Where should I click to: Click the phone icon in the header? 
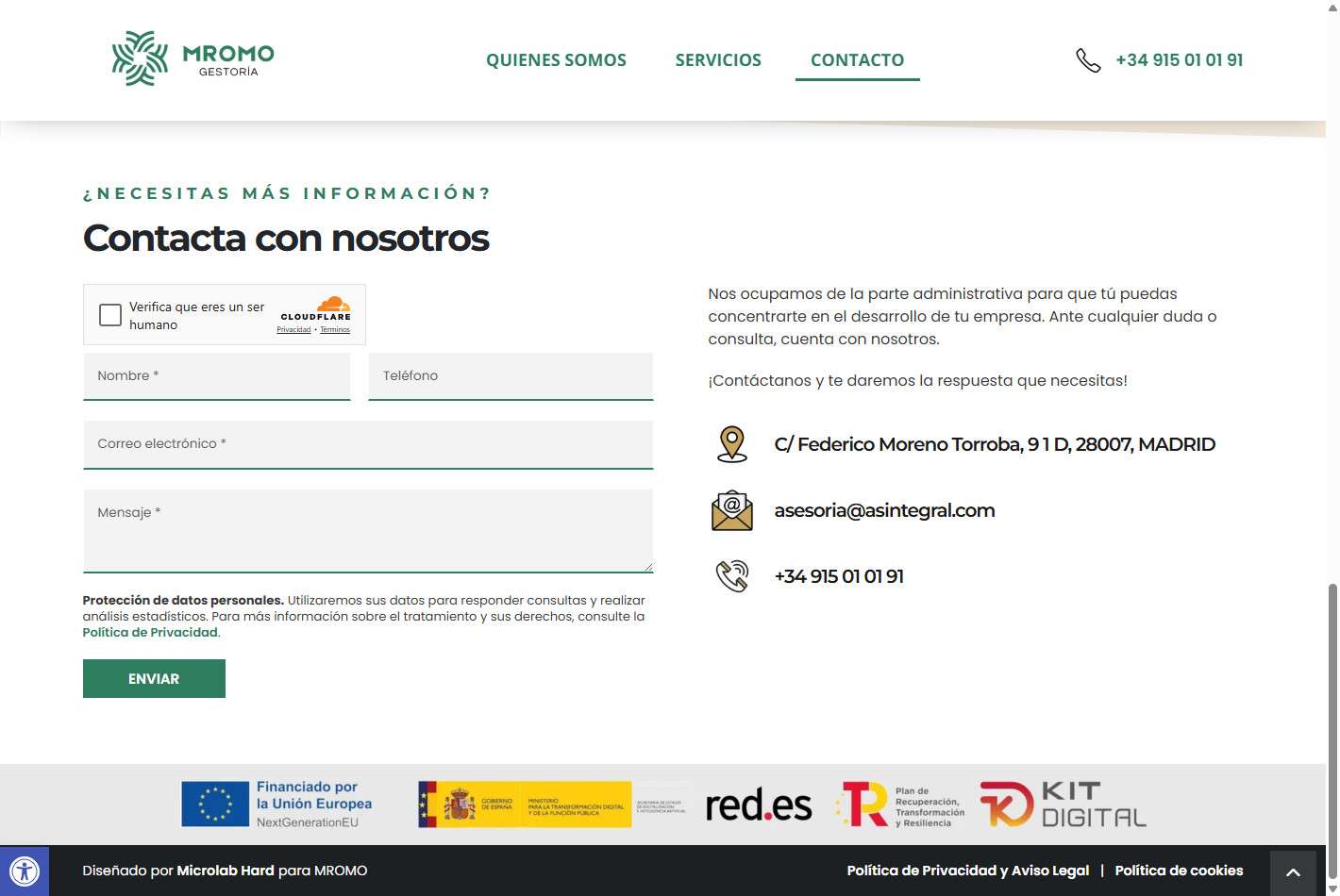[1088, 60]
